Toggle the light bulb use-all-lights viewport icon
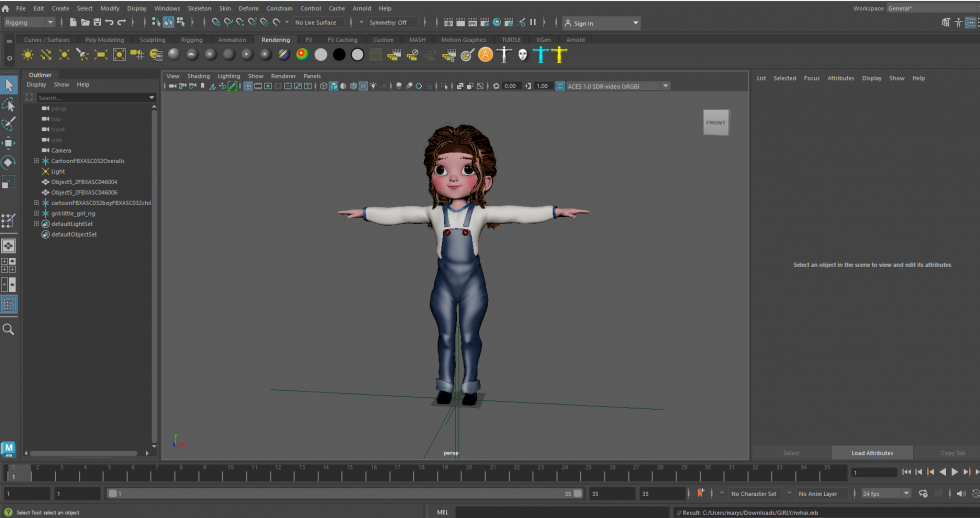Screen dimensions: 980x518 pyautogui.click(x=373, y=86)
